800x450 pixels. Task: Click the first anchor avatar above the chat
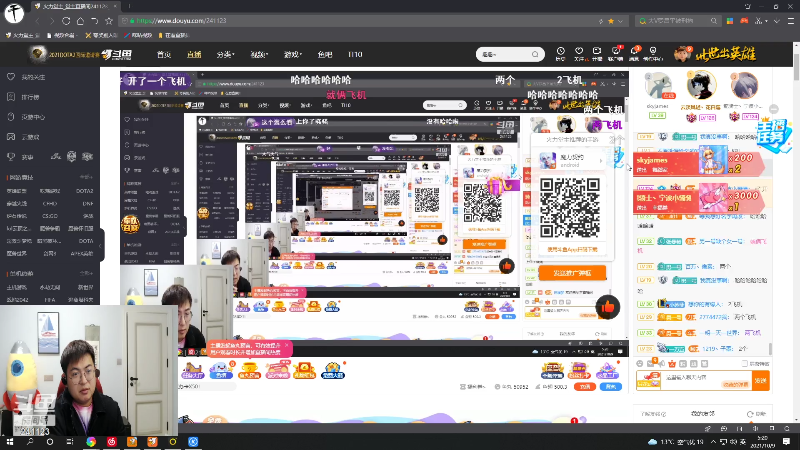658,85
